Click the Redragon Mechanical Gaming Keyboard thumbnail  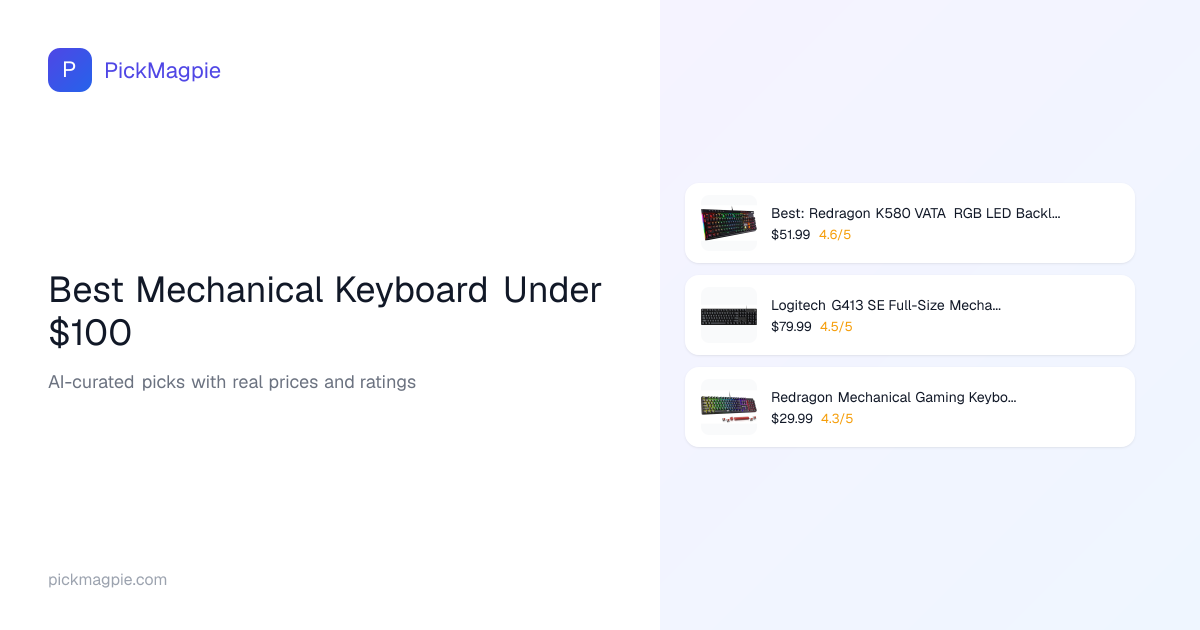tap(729, 407)
